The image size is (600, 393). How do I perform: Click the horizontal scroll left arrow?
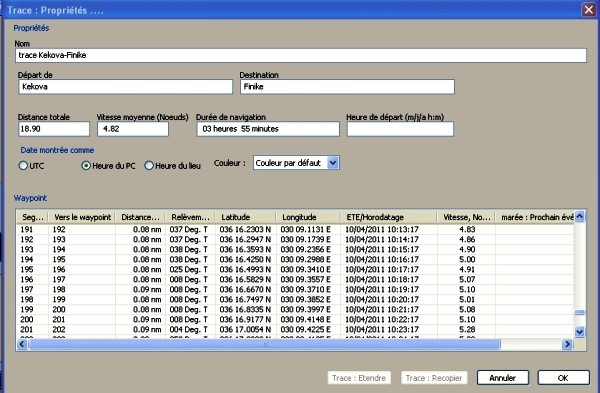(x=22, y=344)
